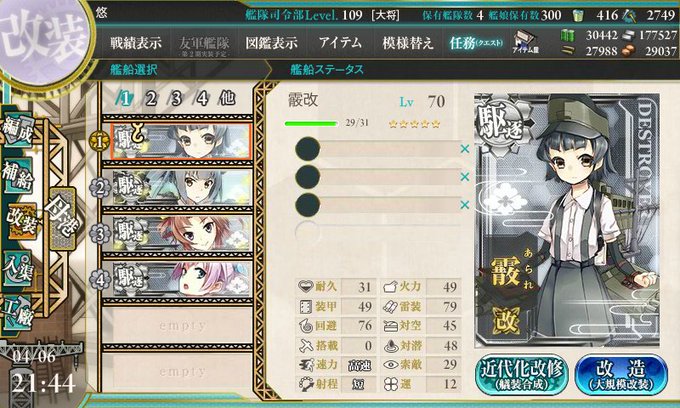The image size is (680, 408).
Task: Open the アイテム屋 item shop icon
Action: pos(525,42)
